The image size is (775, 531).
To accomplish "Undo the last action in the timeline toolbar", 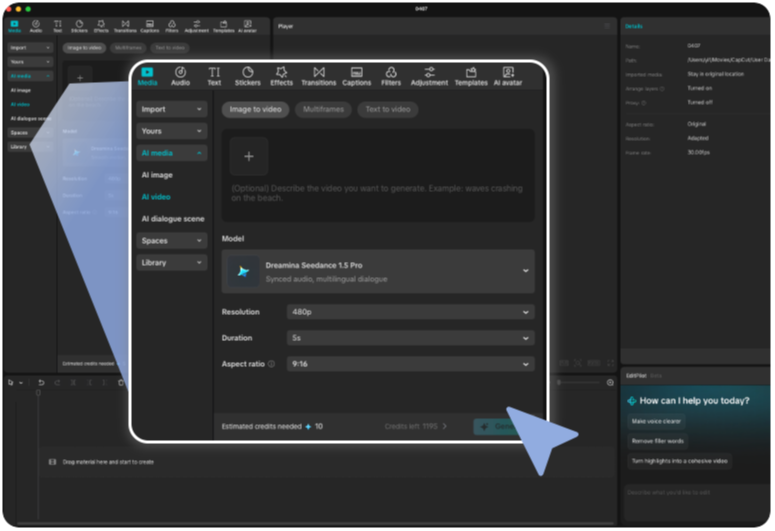I will (x=41, y=383).
